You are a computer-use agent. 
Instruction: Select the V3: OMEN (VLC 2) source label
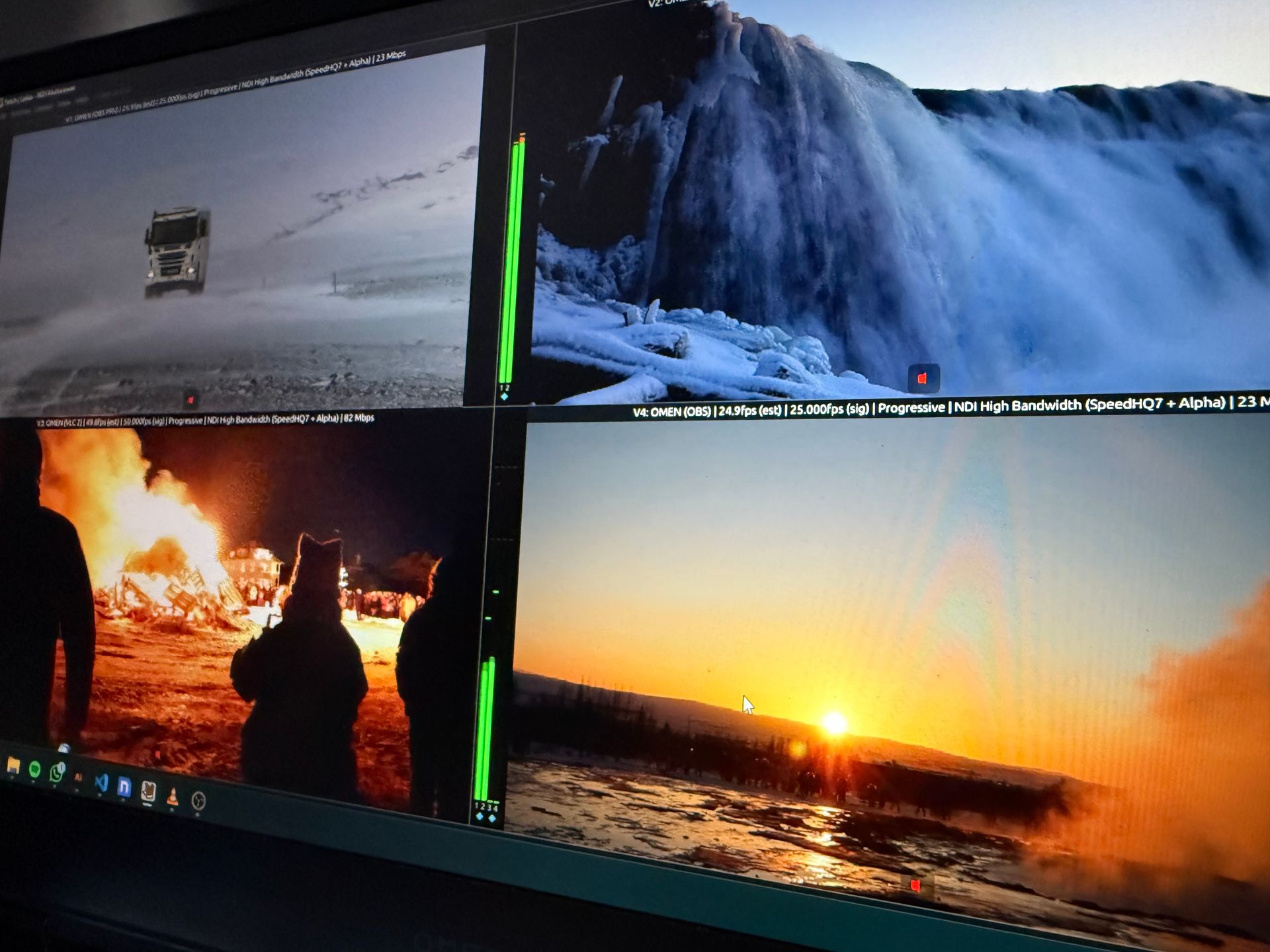tap(60, 420)
